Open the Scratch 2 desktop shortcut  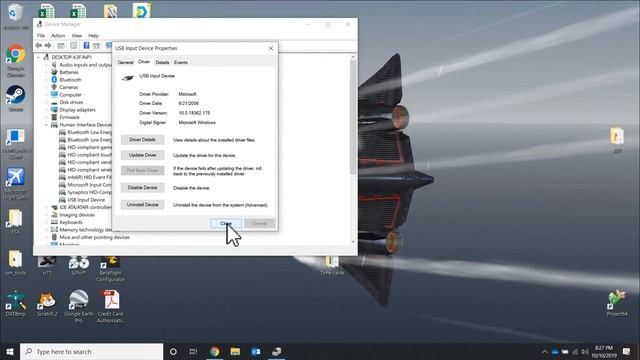[x=47, y=304]
